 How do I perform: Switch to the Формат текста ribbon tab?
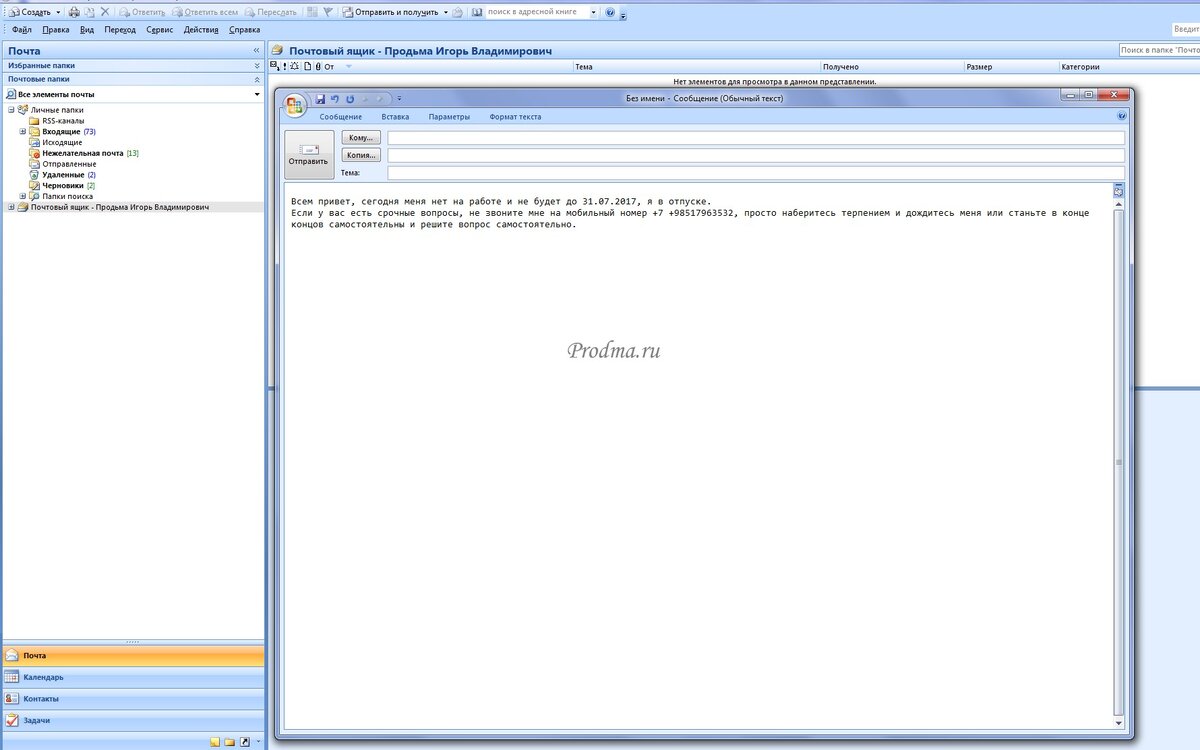[x=515, y=117]
